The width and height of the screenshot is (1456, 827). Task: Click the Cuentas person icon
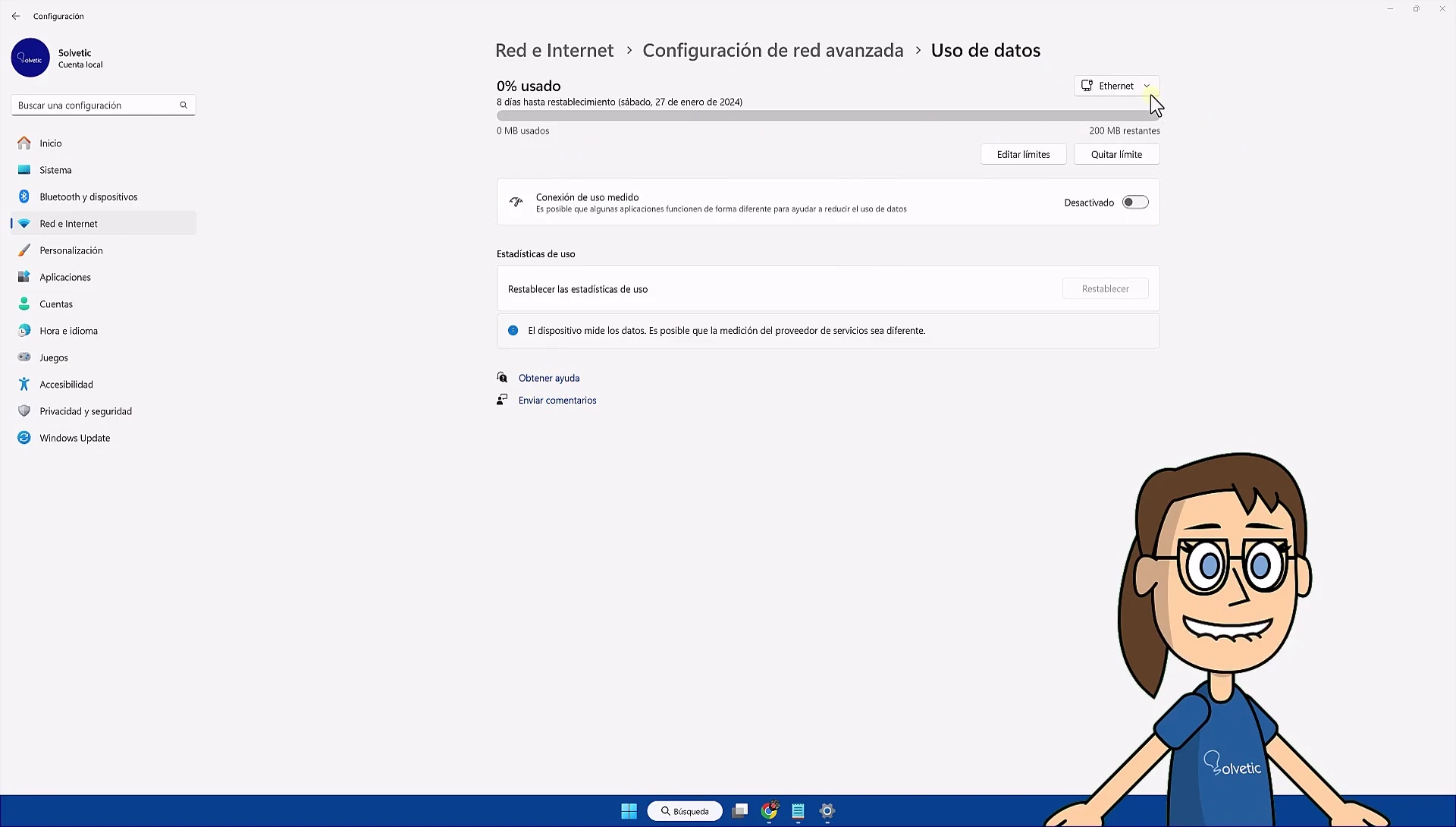pos(24,304)
